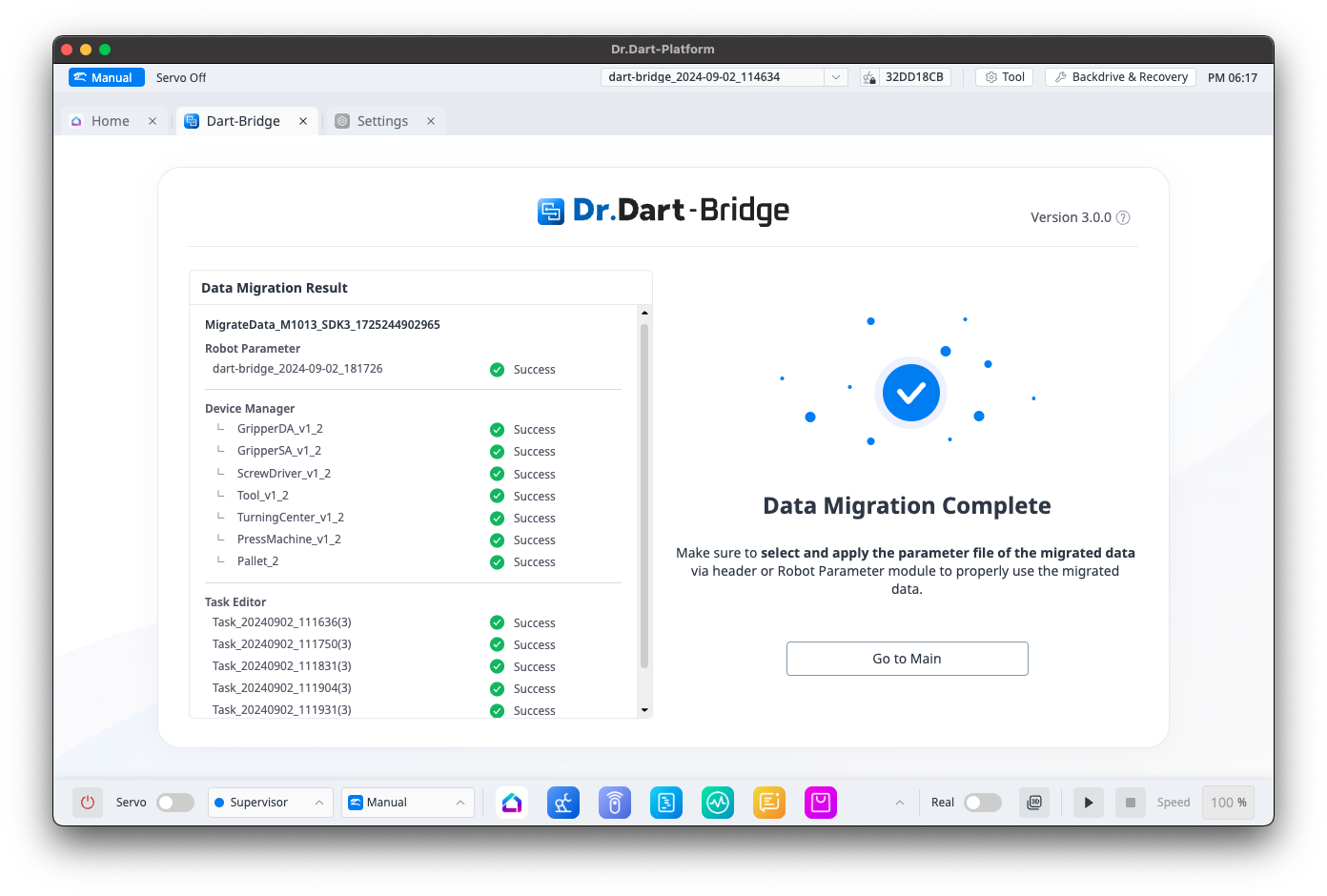Toggle the Servo switch on

pos(175,803)
